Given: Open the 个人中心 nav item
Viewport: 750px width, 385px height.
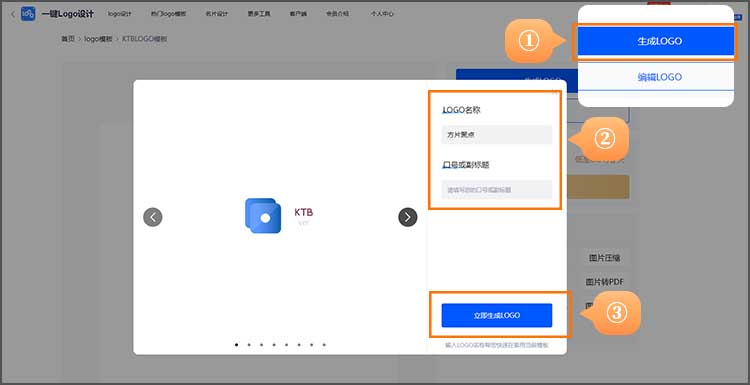Looking at the screenshot, I should tap(382, 14).
